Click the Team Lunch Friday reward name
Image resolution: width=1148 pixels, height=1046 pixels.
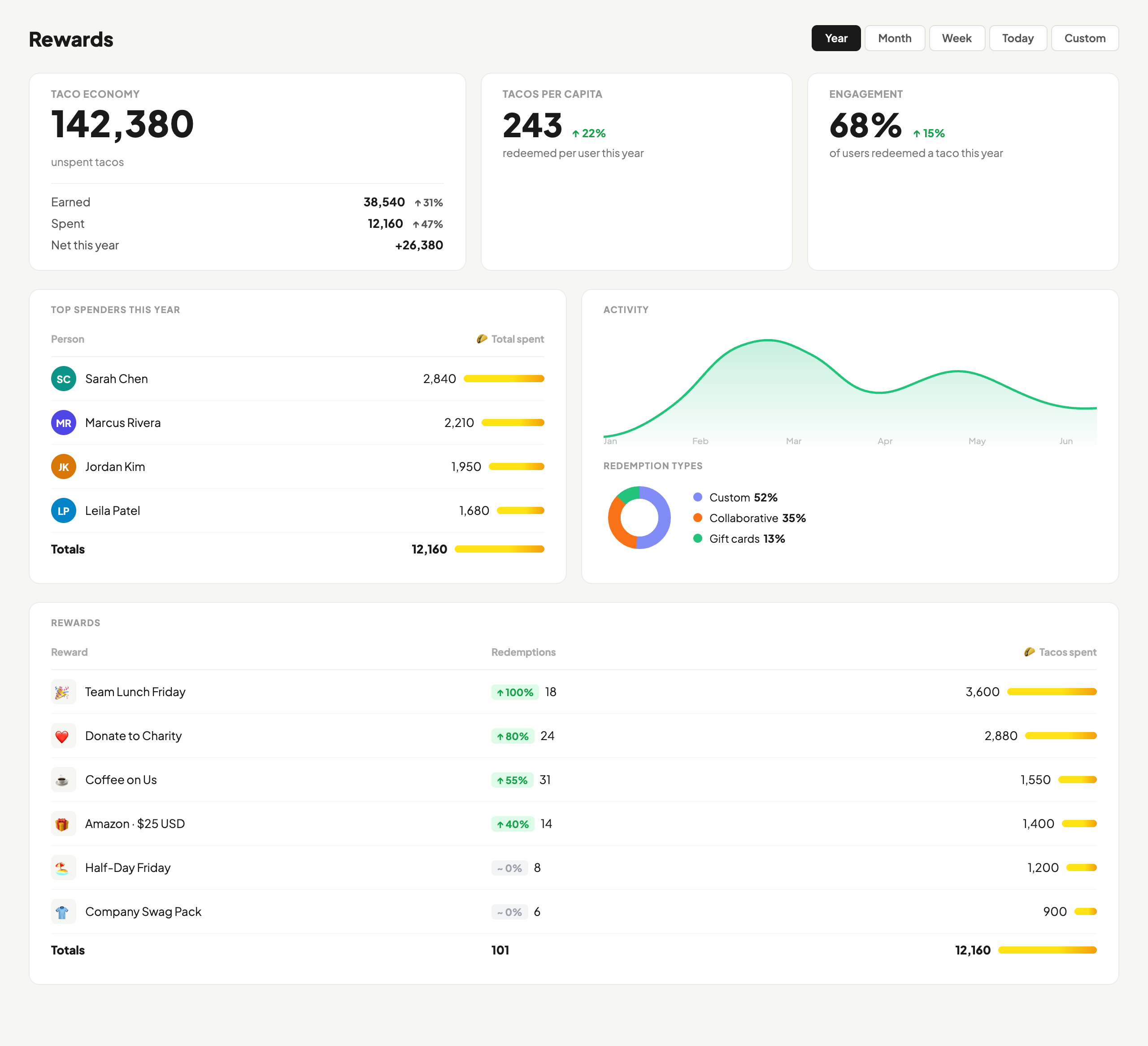pos(135,692)
